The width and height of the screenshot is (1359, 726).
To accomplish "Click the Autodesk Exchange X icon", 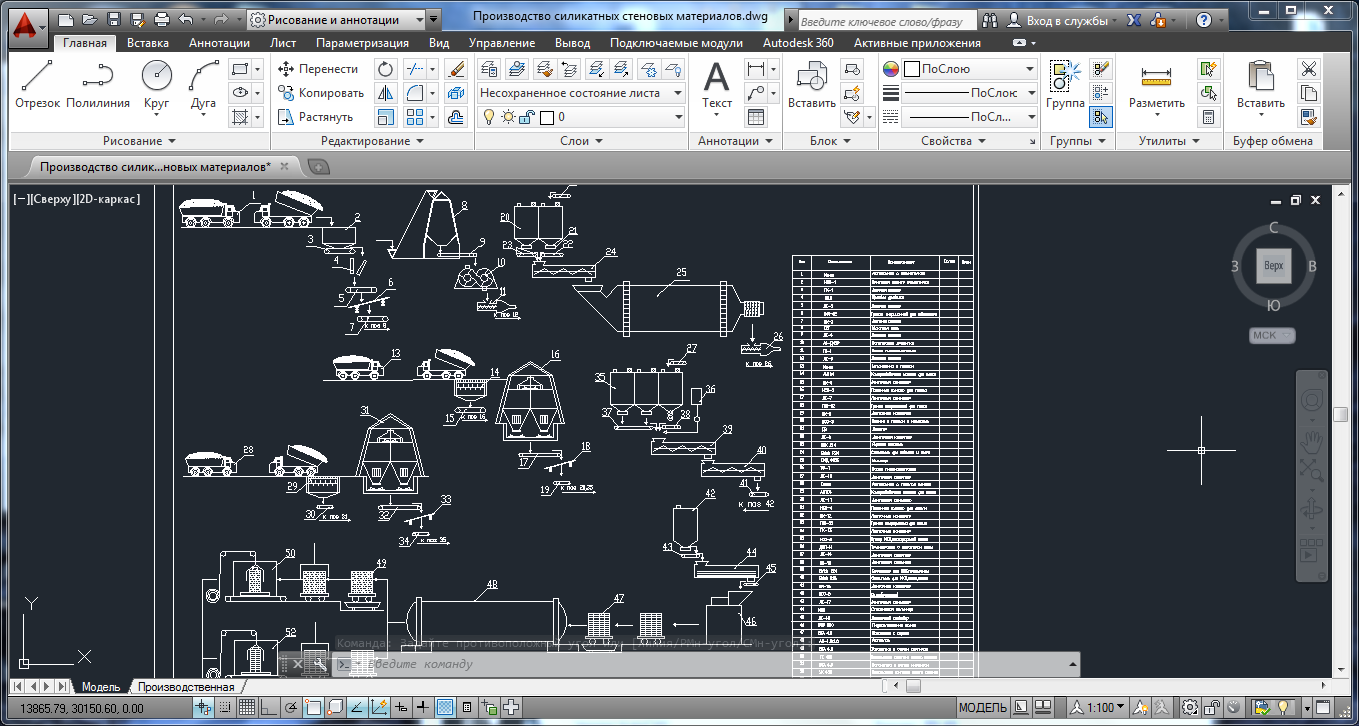I will (1135, 19).
